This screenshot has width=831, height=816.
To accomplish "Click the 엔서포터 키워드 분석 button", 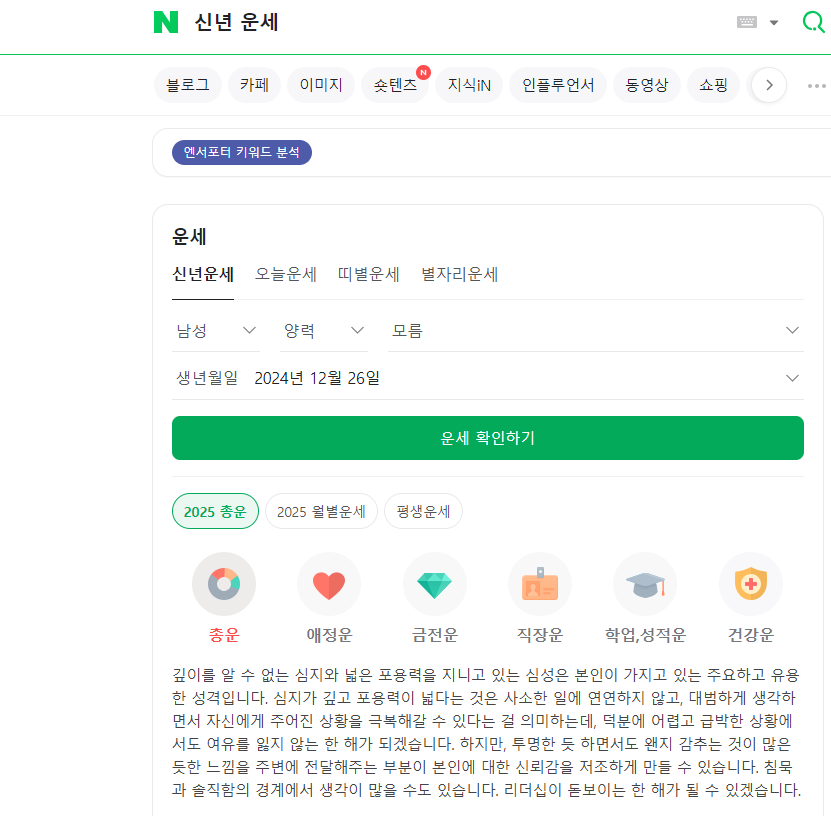I will 242,153.
